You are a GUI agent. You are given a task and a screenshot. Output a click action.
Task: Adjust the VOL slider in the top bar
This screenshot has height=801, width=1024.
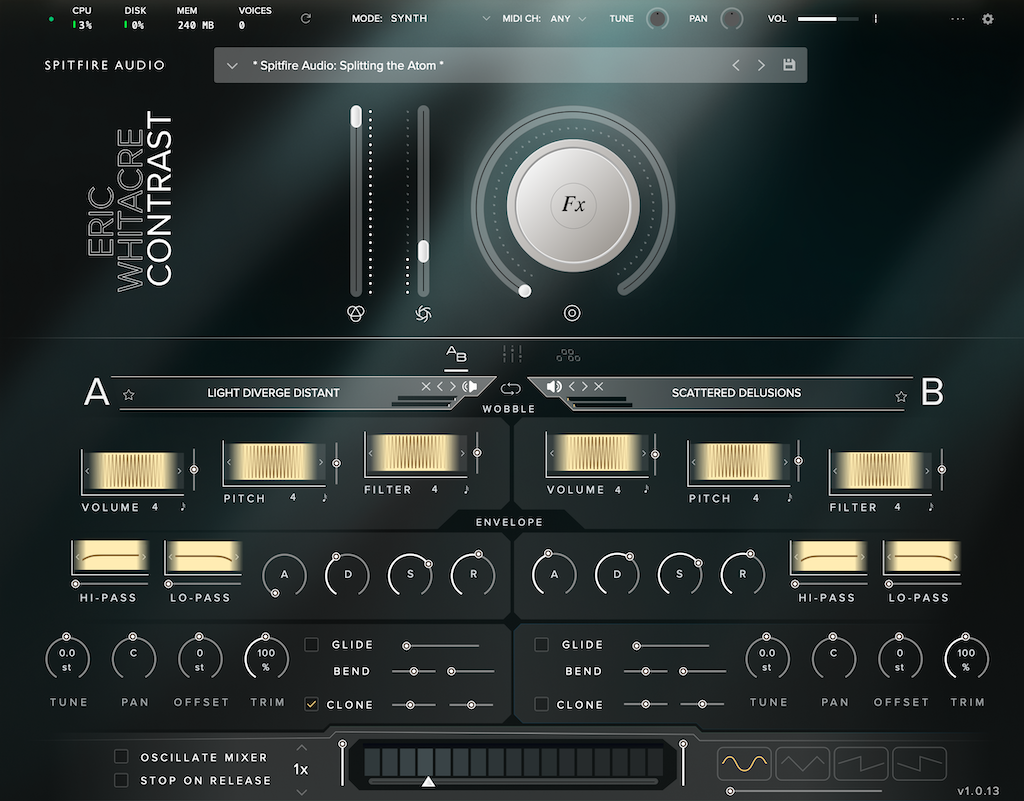pos(828,19)
